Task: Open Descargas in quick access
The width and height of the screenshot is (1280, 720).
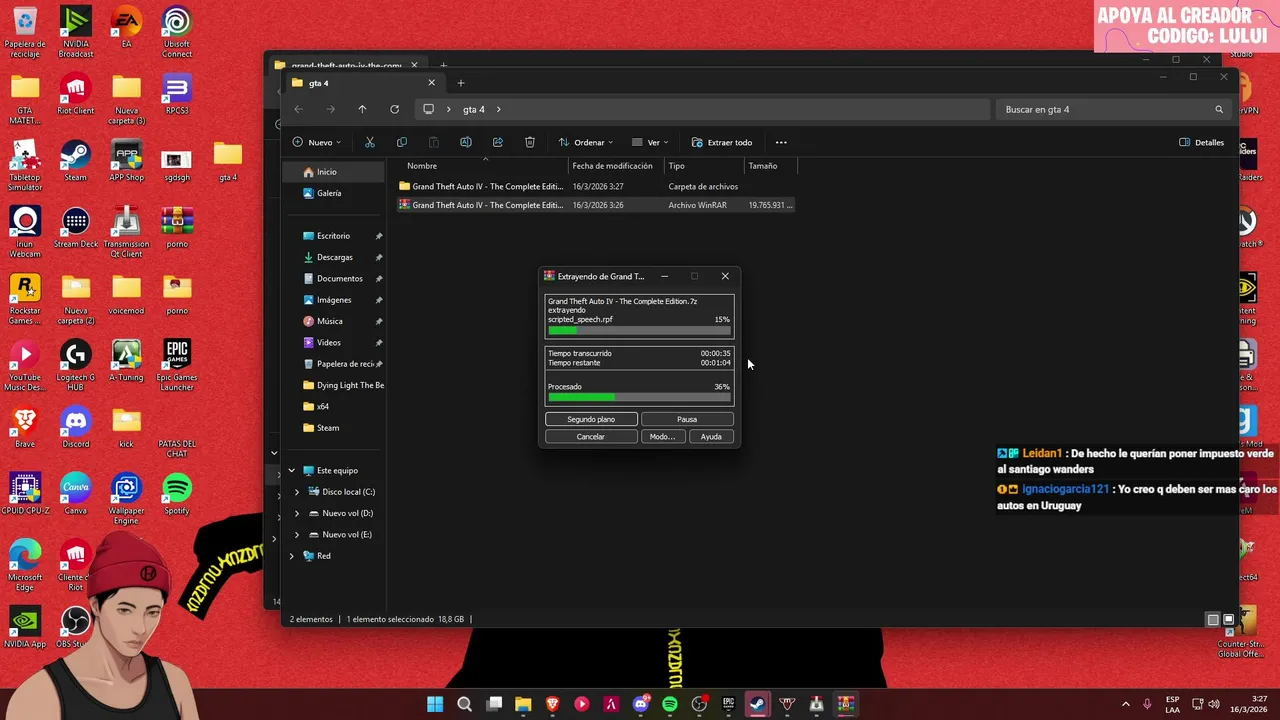Action: pyautogui.click(x=334, y=257)
